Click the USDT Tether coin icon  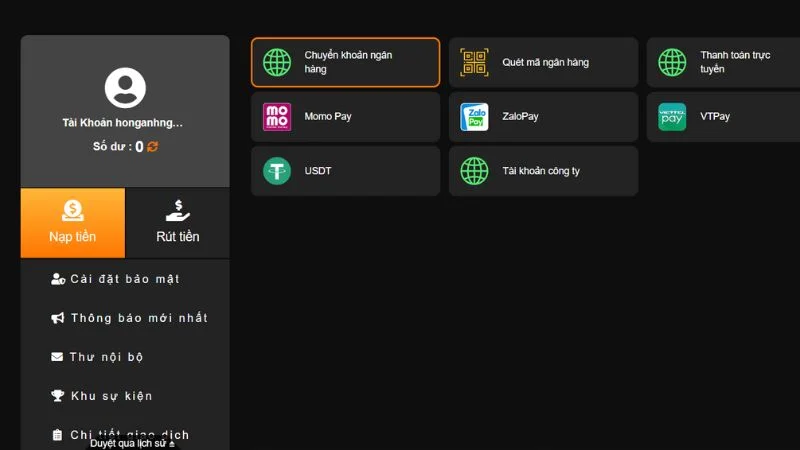click(x=277, y=171)
